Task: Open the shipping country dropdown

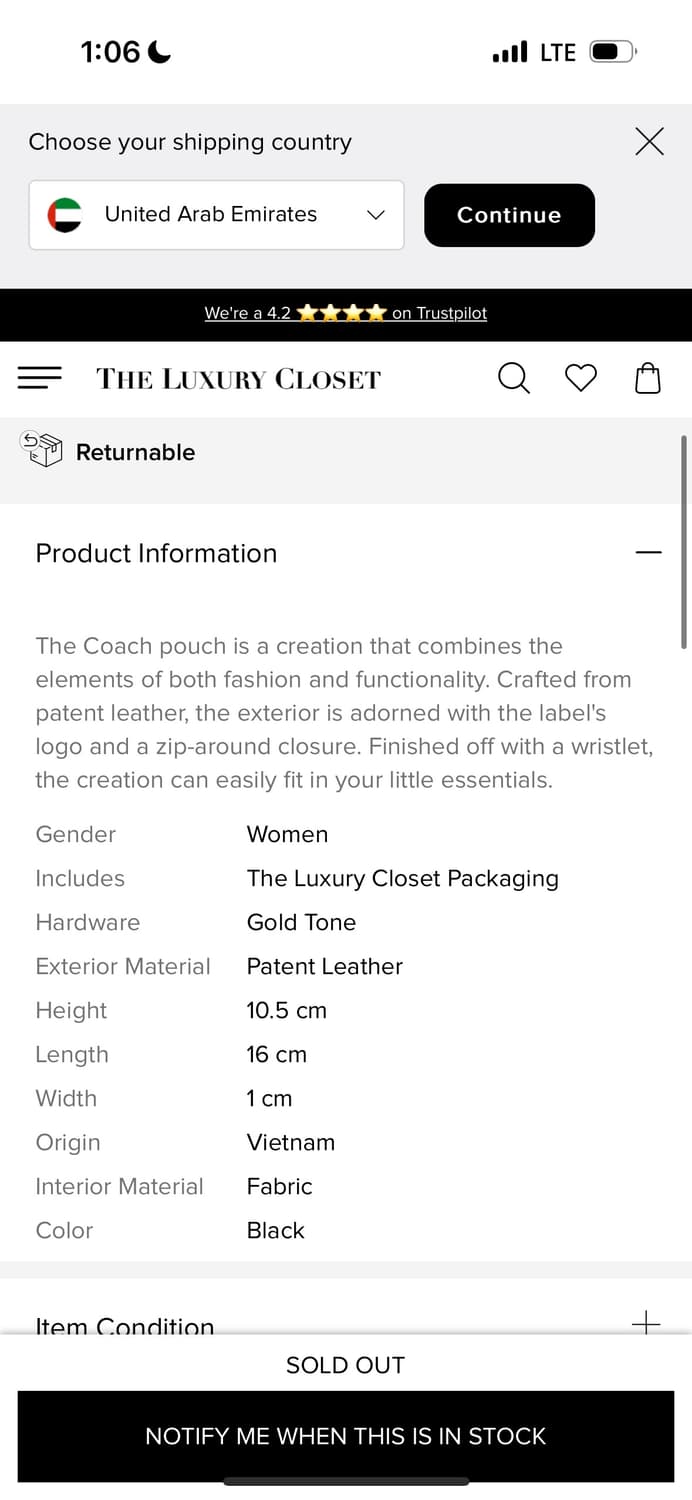Action: [x=216, y=215]
